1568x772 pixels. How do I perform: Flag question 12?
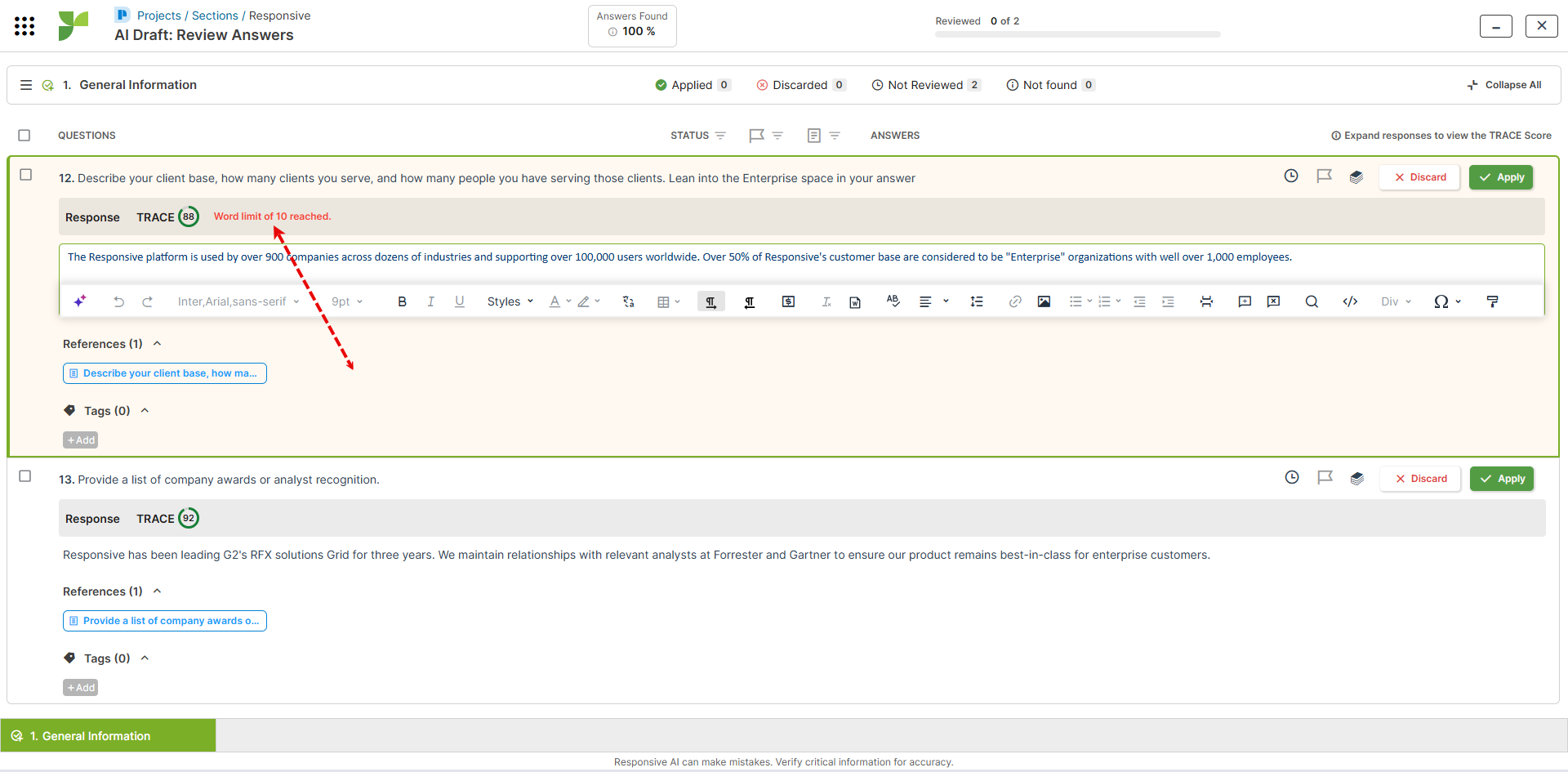(x=1324, y=176)
